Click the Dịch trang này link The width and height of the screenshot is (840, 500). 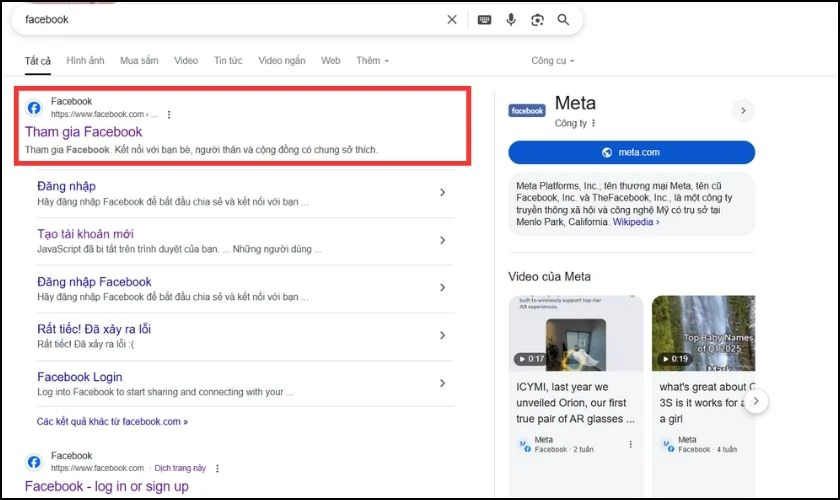[x=180, y=468]
